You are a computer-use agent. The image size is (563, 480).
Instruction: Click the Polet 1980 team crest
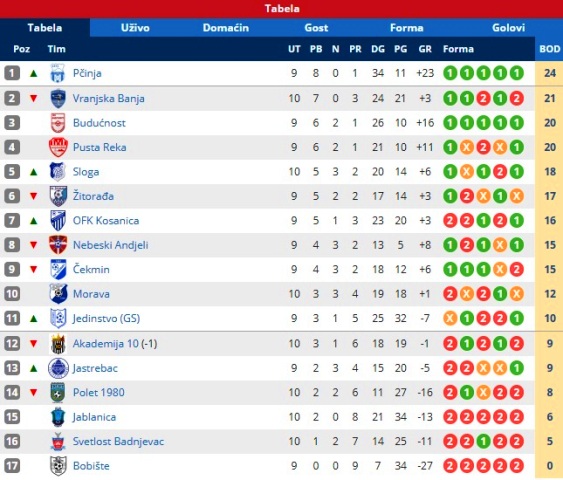click(x=57, y=392)
